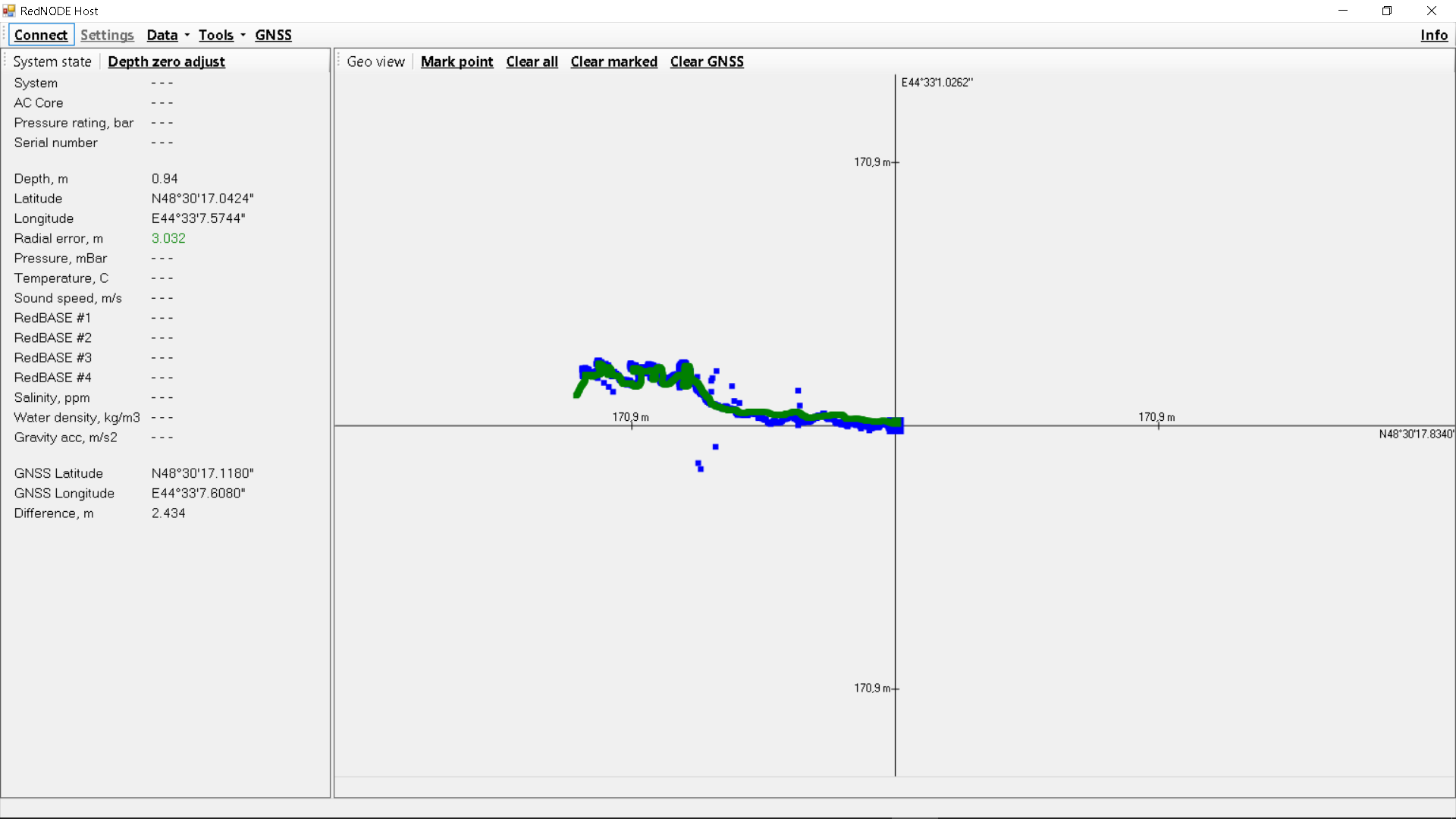Image resolution: width=1456 pixels, height=819 pixels.
Task: Click the RedBASE #3 row
Action: (x=94, y=357)
